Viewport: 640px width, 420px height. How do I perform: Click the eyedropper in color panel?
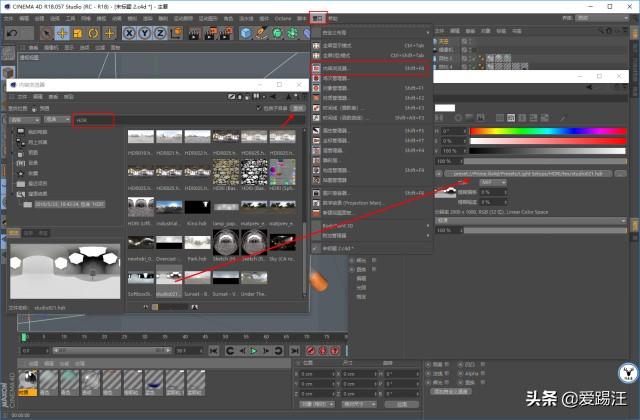point(562,118)
